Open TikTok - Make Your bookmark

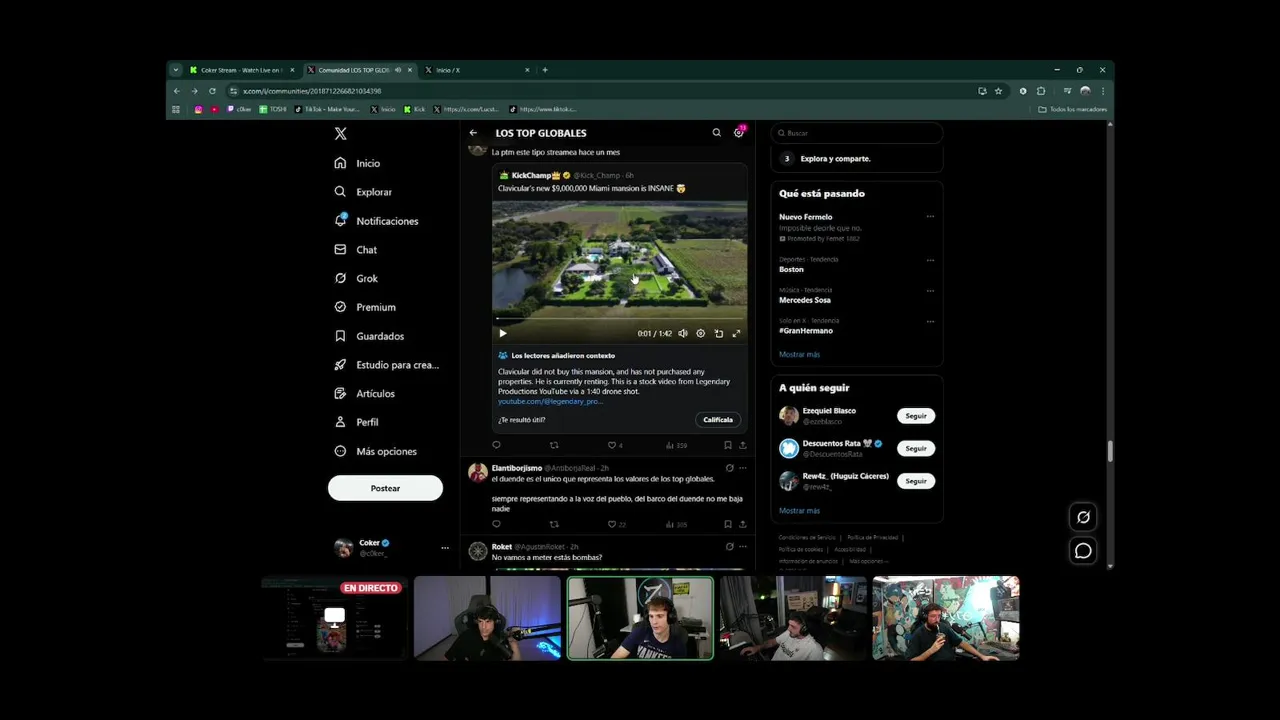tap(326, 109)
